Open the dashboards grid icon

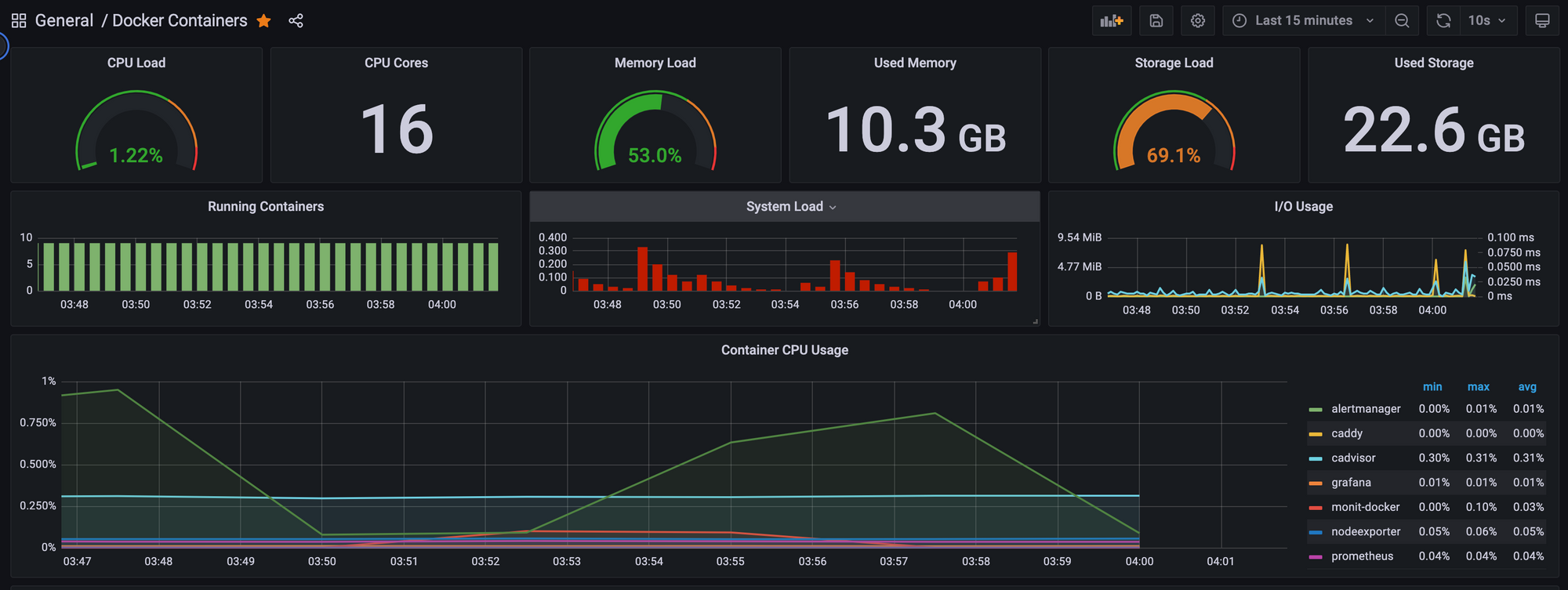19,20
